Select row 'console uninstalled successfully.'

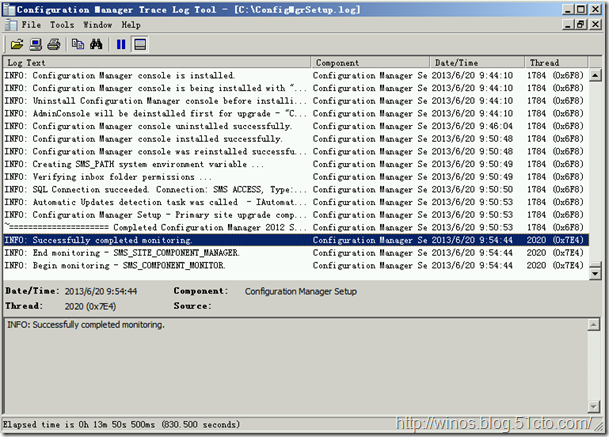point(296,126)
